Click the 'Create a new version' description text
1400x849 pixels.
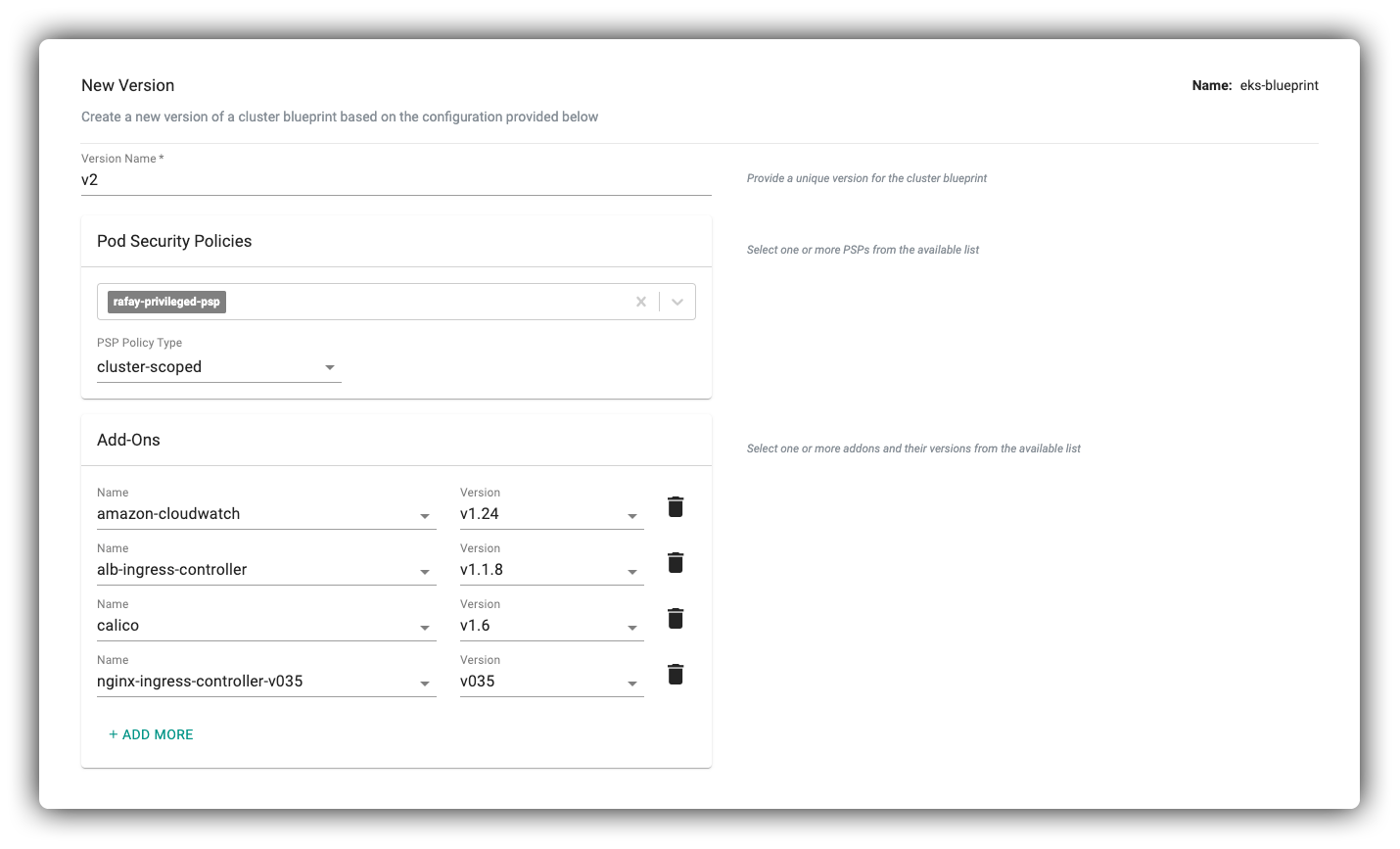[x=340, y=117]
